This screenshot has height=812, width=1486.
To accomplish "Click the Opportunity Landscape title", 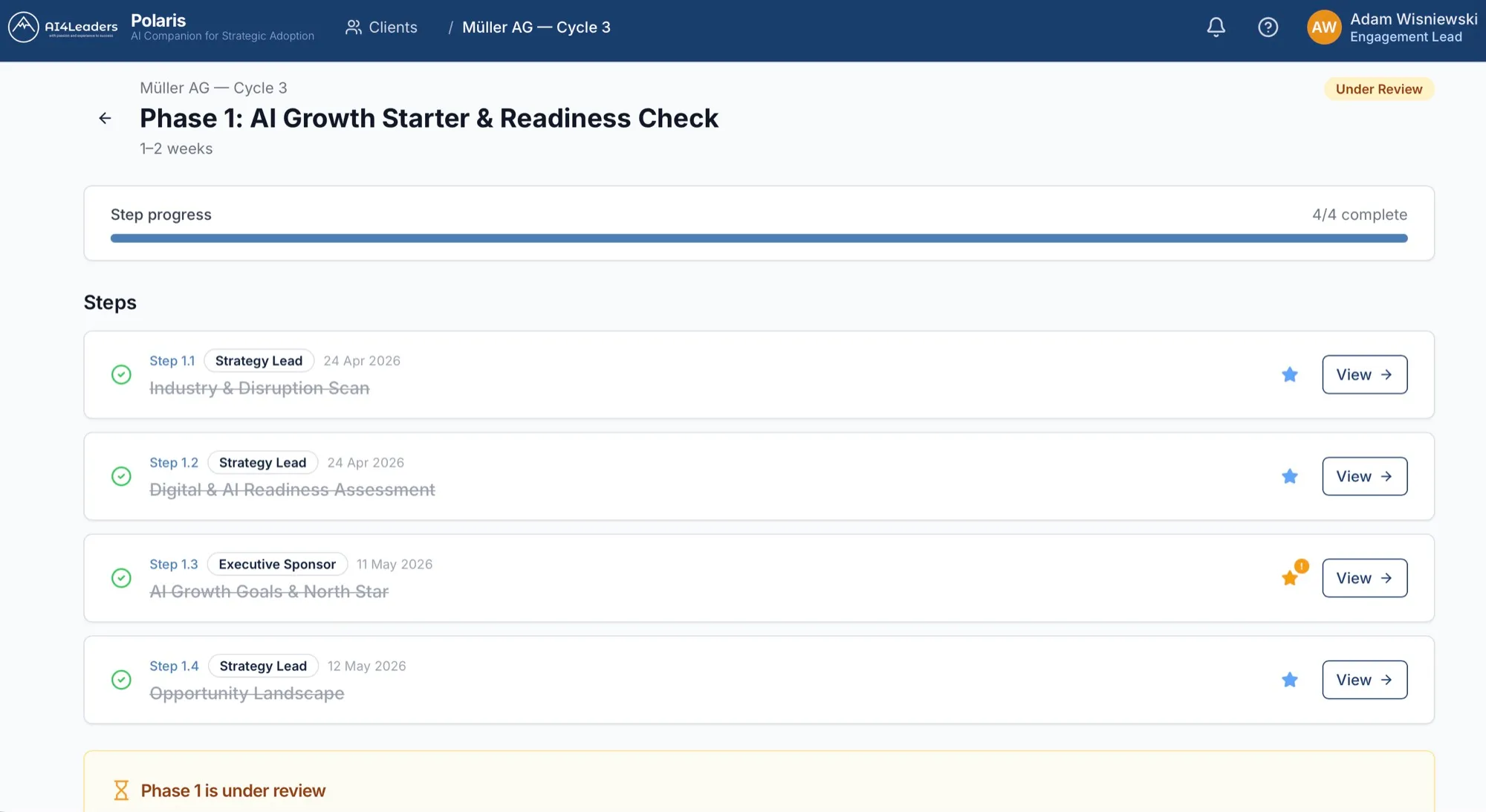I will point(247,694).
